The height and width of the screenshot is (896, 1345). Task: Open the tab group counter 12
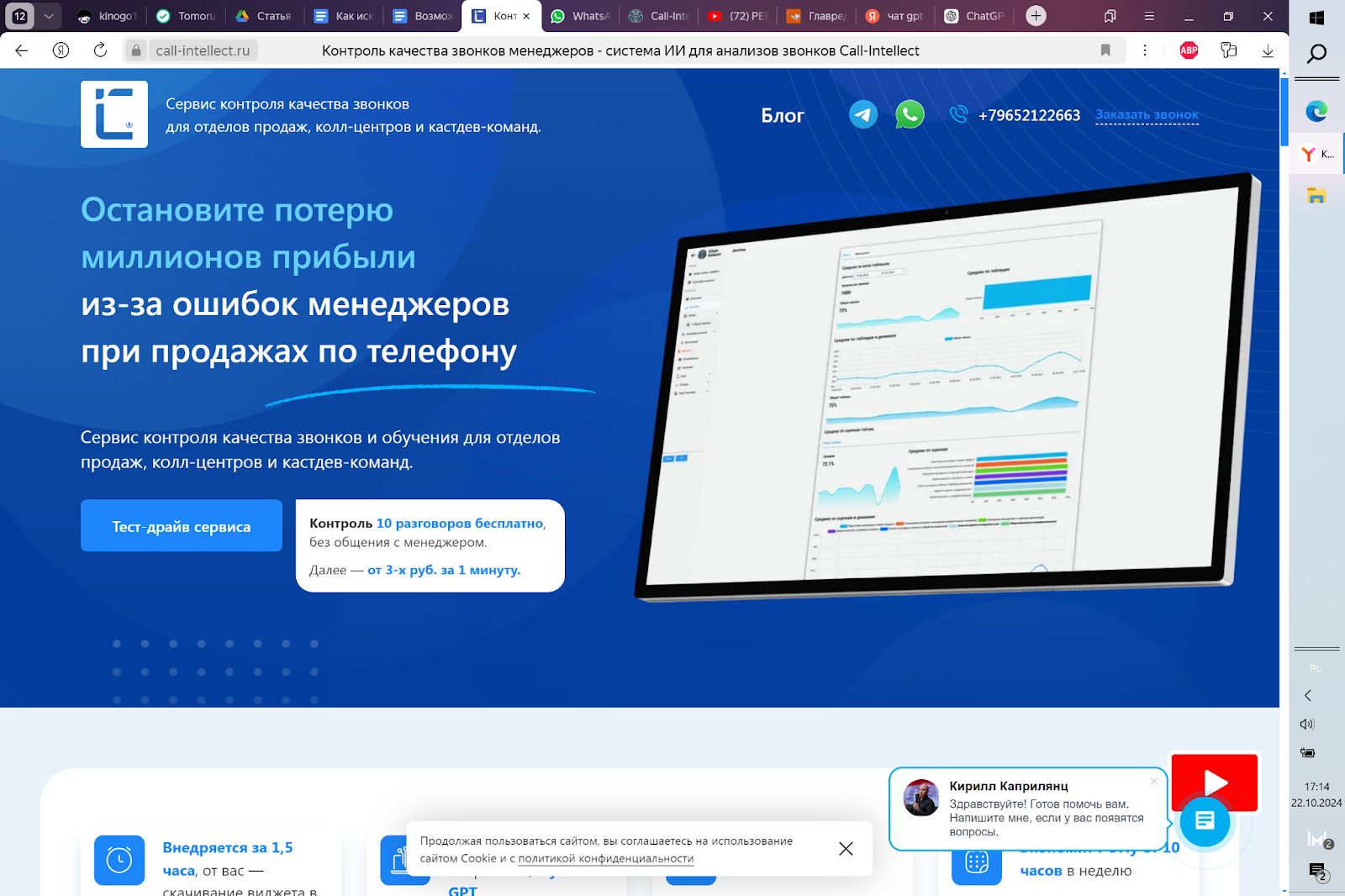(19, 16)
